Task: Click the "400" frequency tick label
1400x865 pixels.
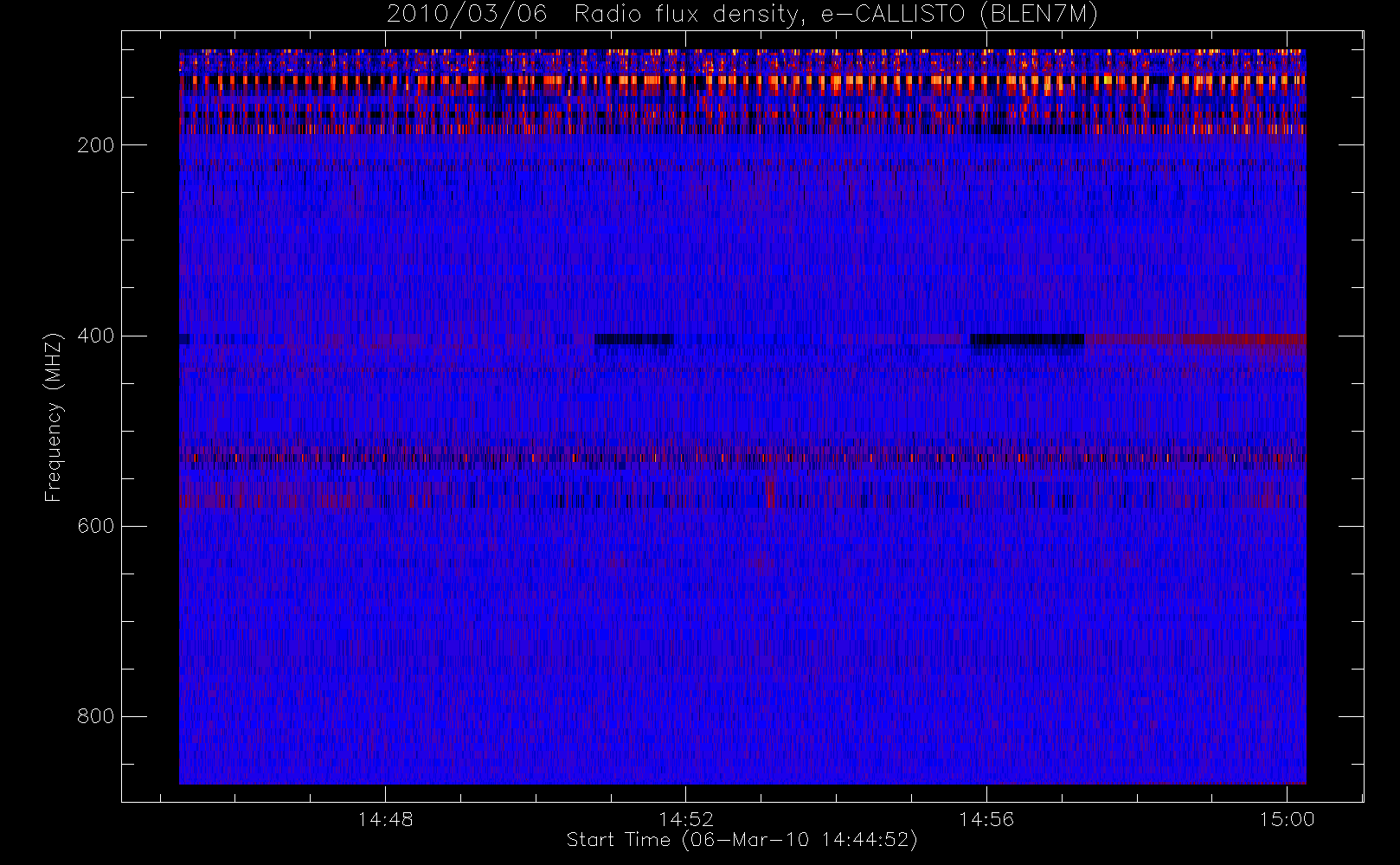Action: pyautogui.click(x=95, y=336)
